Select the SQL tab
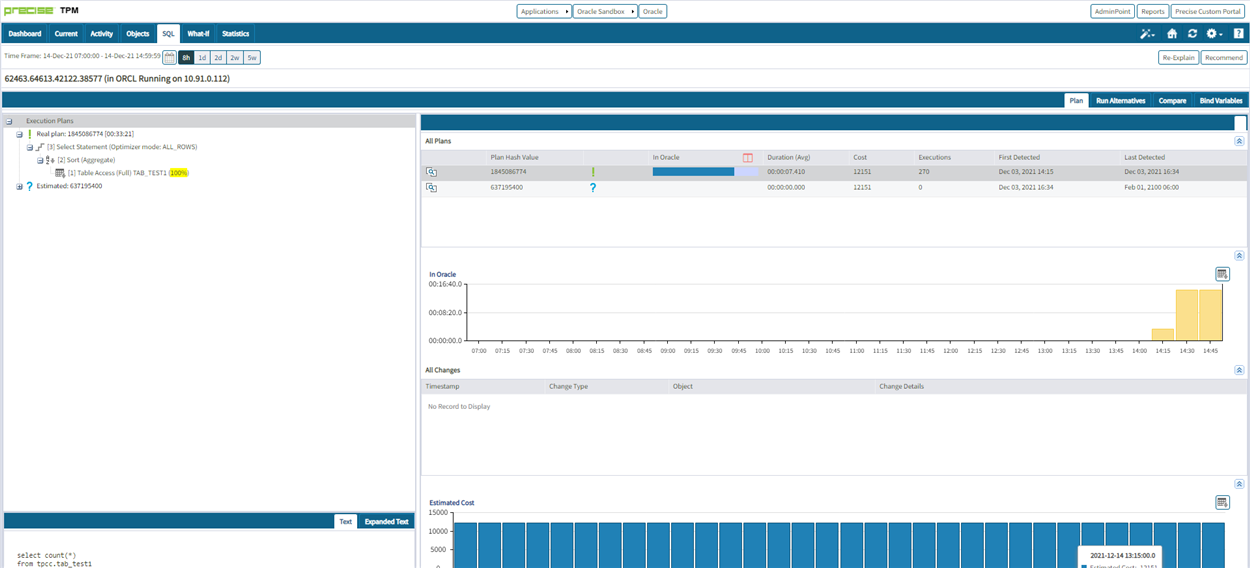This screenshot has width=1250, height=568. (x=169, y=33)
